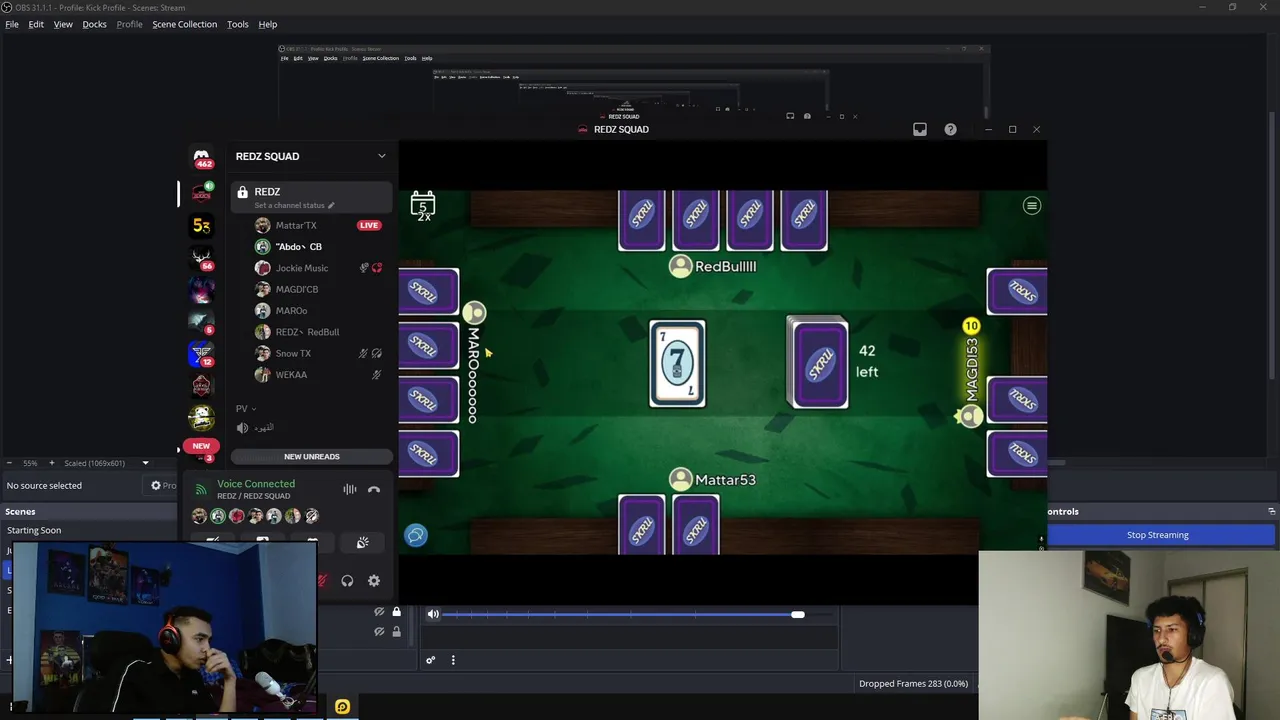The width and height of the screenshot is (1280, 720).
Task: Zoom in preview with plus icon
Action: 52,463
